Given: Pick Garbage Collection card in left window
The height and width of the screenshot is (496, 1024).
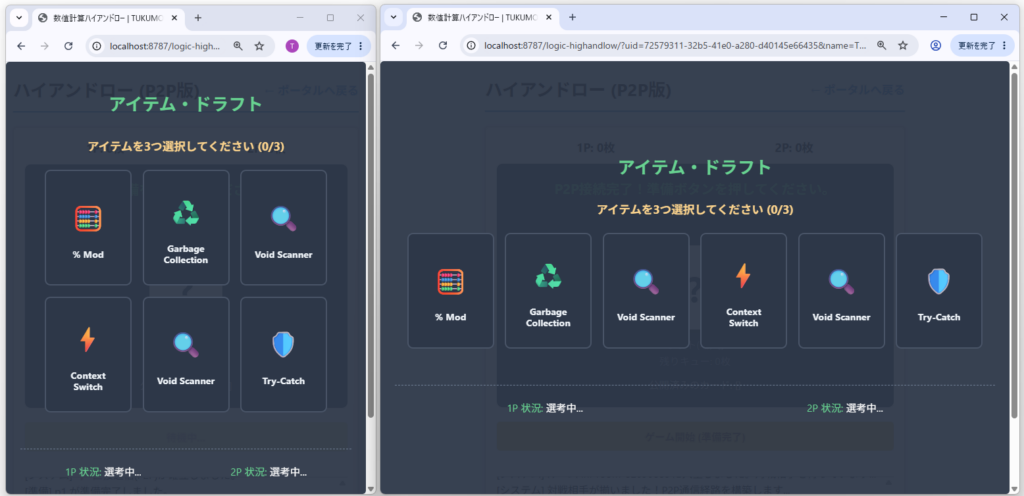Looking at the screenshot, I should click(186, 228).
